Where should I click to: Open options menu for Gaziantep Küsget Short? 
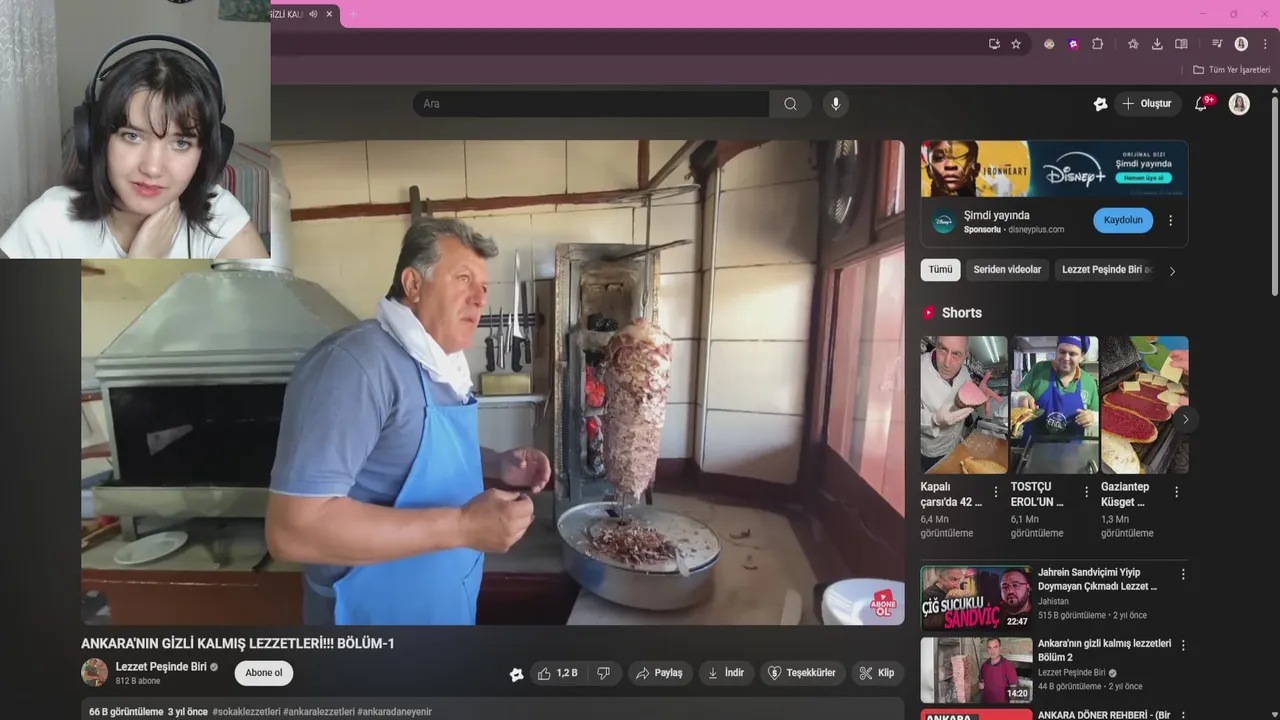point(1176,492)
